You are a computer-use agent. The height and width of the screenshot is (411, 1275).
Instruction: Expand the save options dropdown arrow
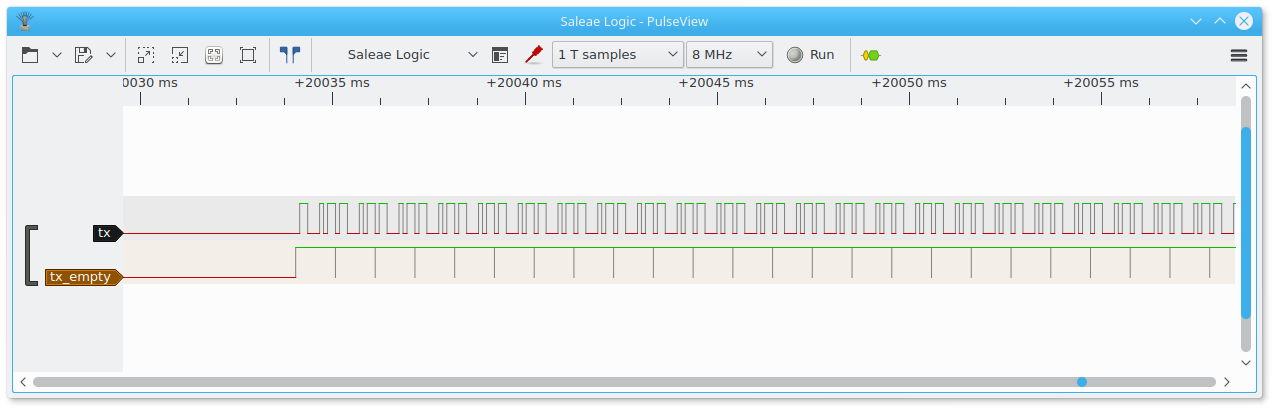pyautogui.click(x=111, y=55)
